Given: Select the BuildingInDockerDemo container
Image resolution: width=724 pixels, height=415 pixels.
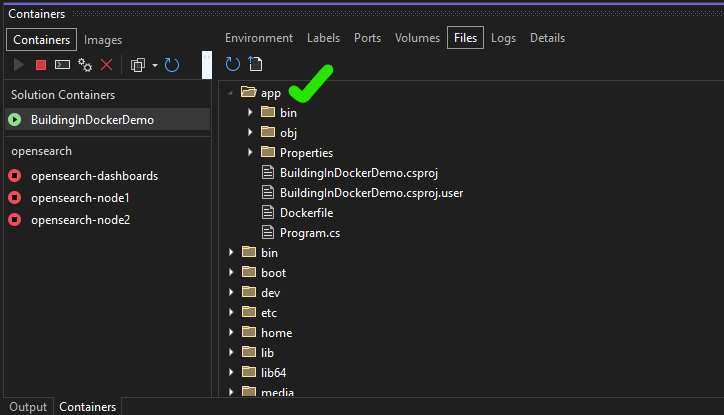Looking at the screenshot, I should point(108,120).
